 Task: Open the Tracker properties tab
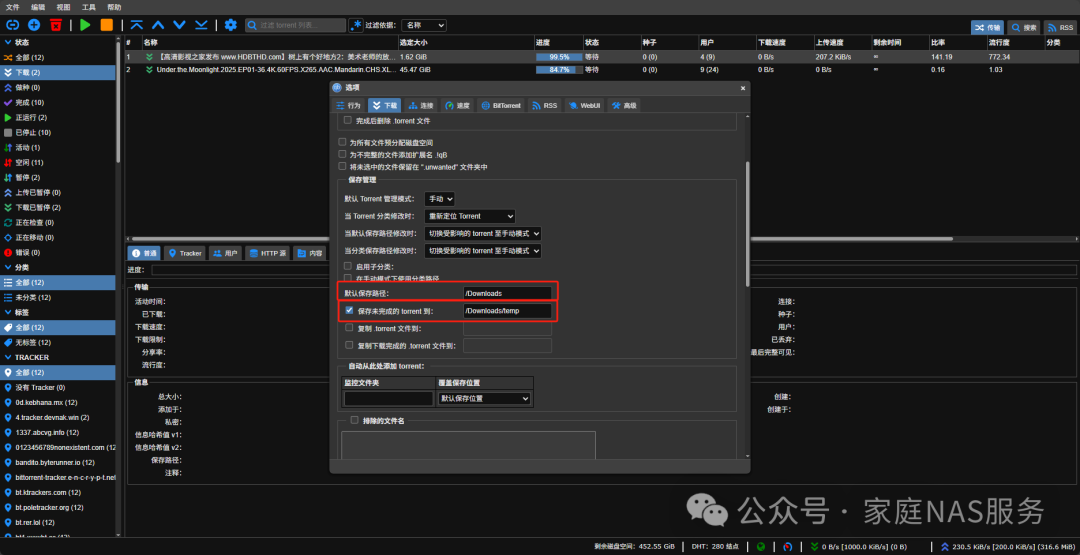[185, 253]
